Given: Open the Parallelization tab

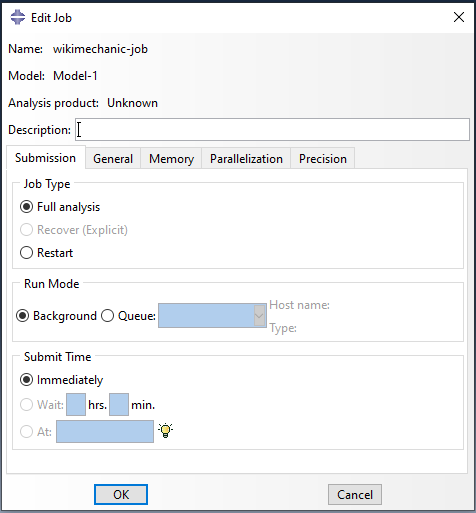Looking at the screenshot, I should click(x=246, y=158).
